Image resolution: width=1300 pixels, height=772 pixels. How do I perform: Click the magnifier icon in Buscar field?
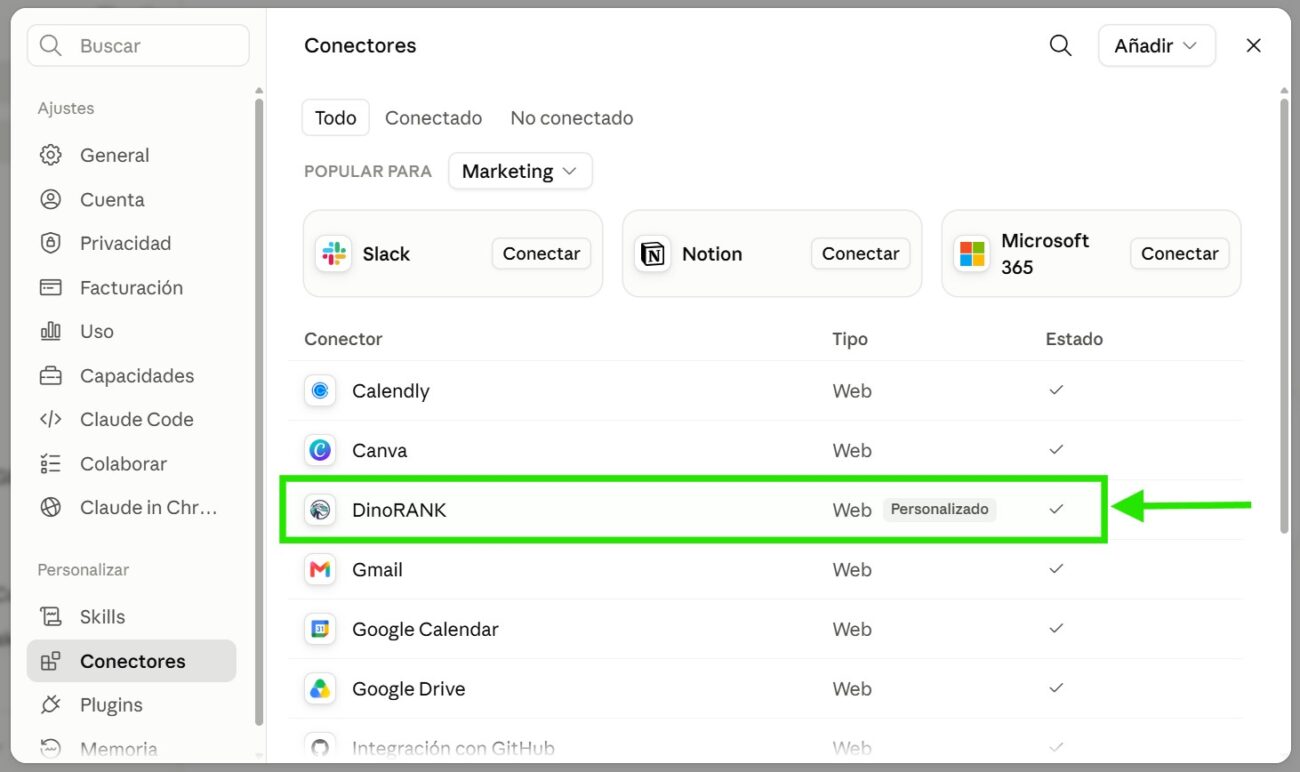(x=49, y=46)
